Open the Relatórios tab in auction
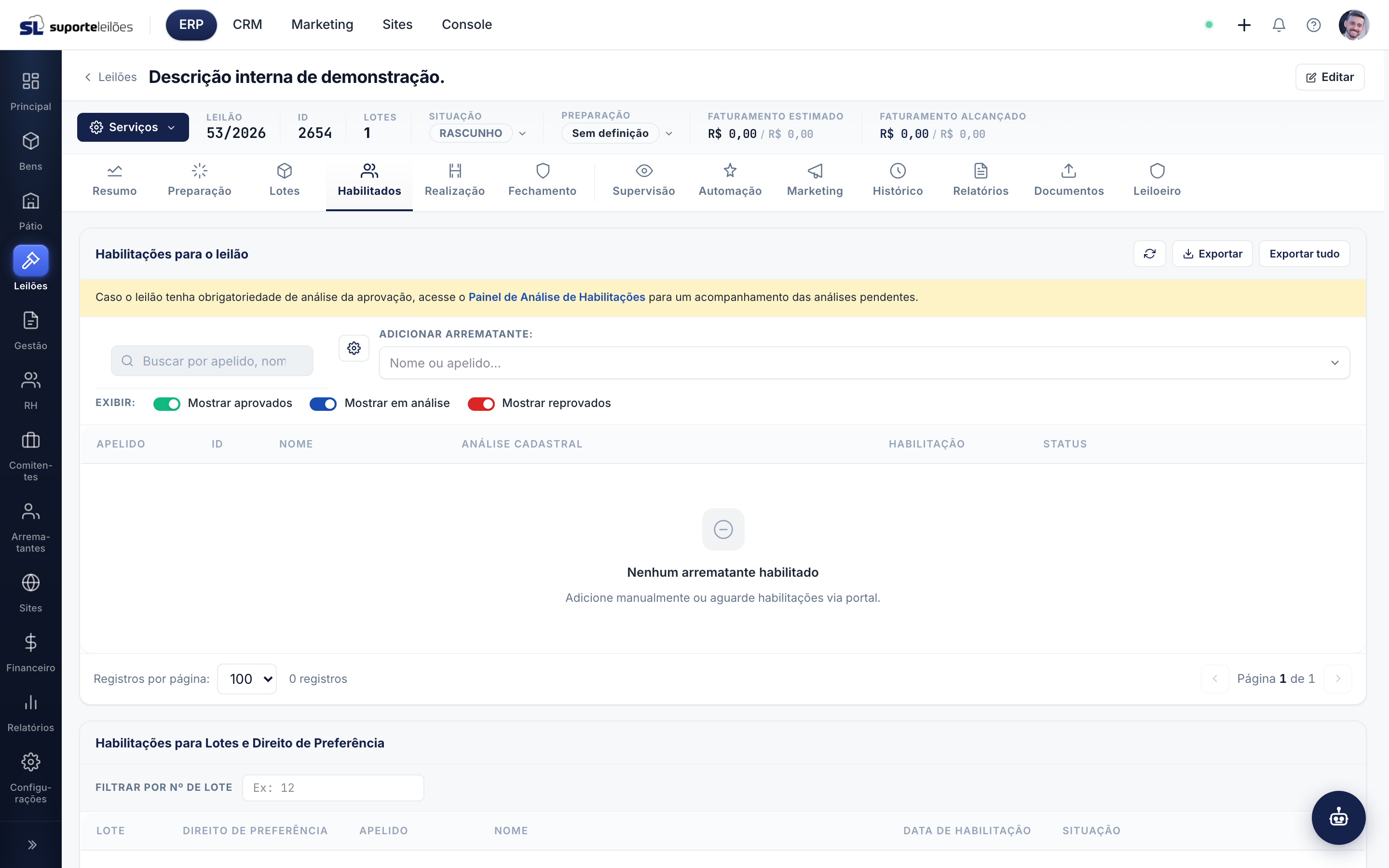1389x868 pixels. coord(980,181)
